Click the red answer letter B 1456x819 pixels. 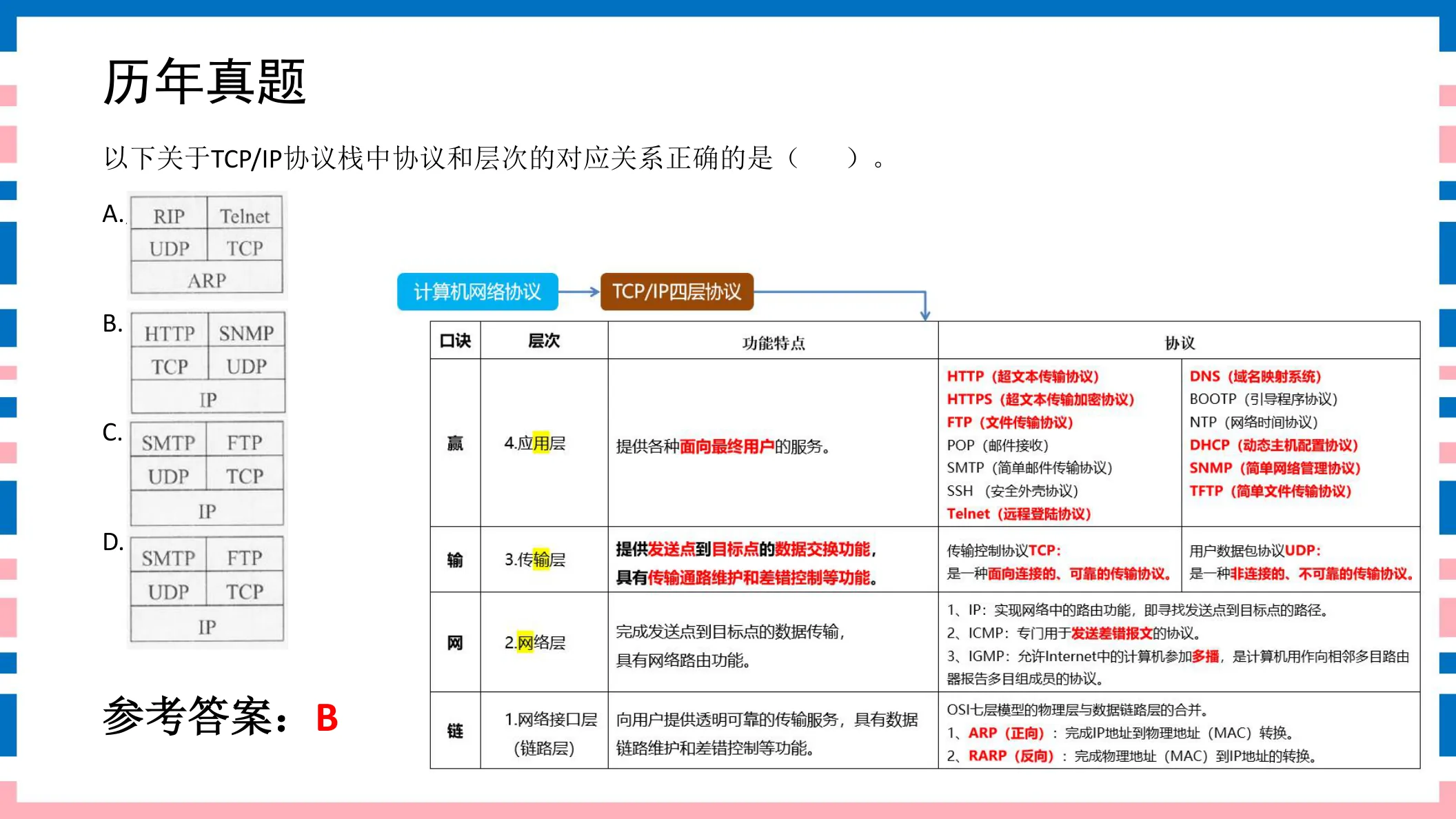(327, 718)
